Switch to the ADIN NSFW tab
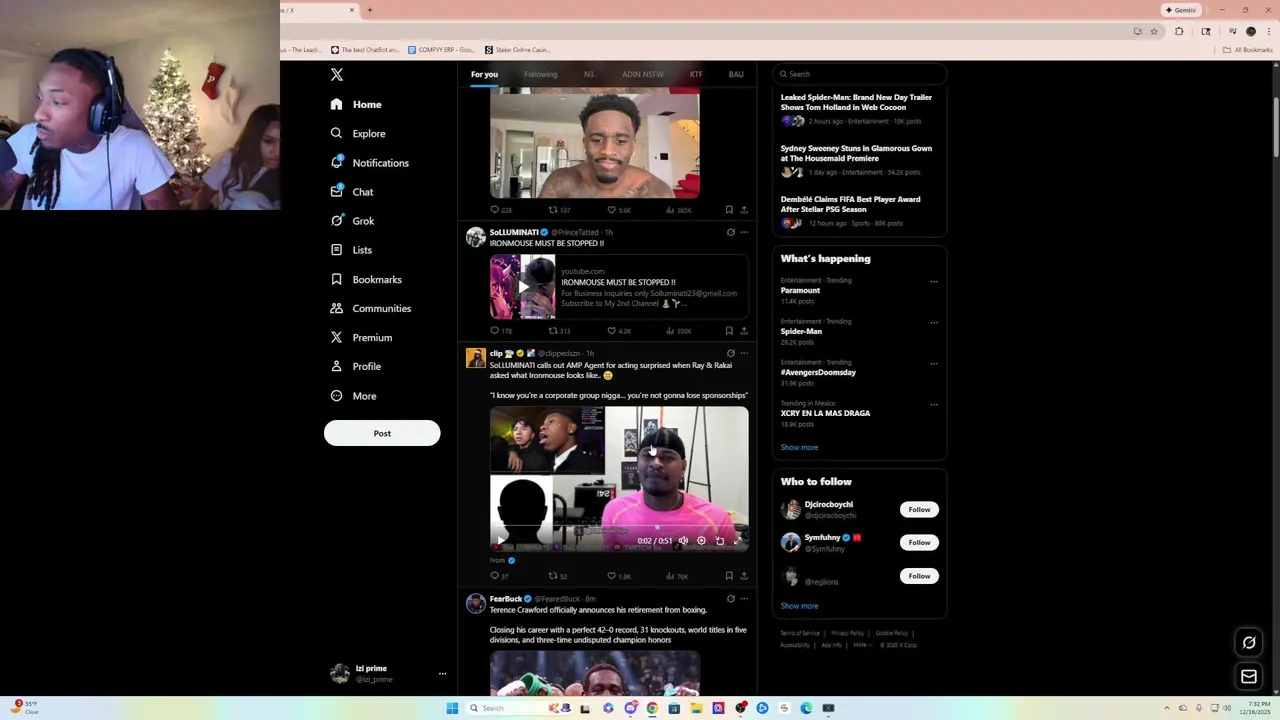The height and width of the screenshot is (720, 1280). pos(643,74)
